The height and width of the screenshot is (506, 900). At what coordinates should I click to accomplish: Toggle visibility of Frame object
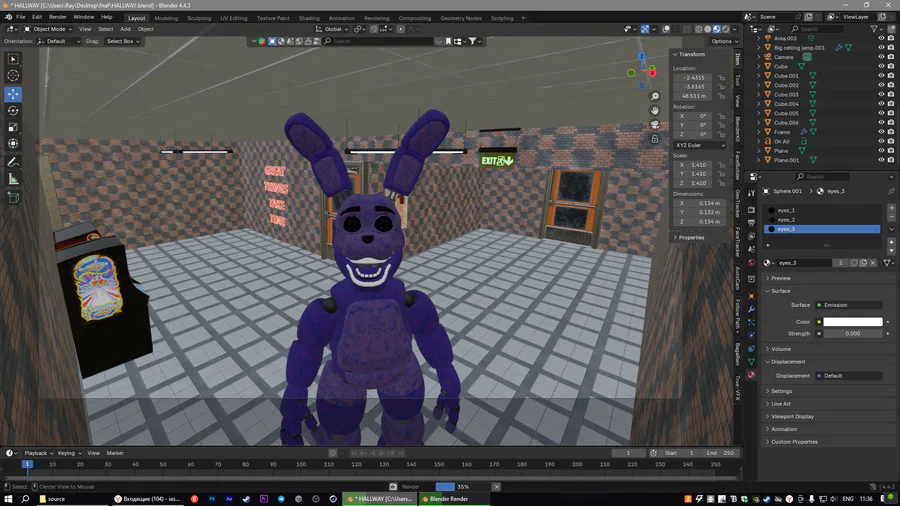click(881, 132)
